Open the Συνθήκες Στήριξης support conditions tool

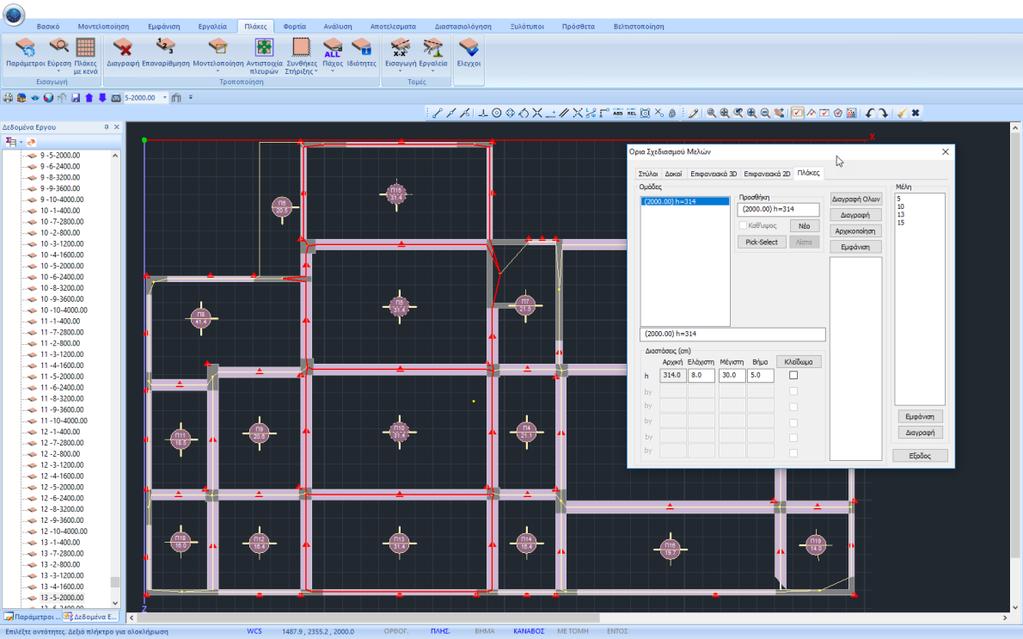[301, 55]
